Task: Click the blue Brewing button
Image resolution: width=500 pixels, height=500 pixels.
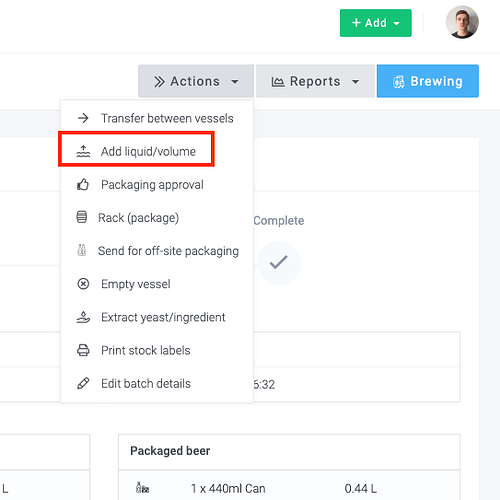Action: (428, 81)
